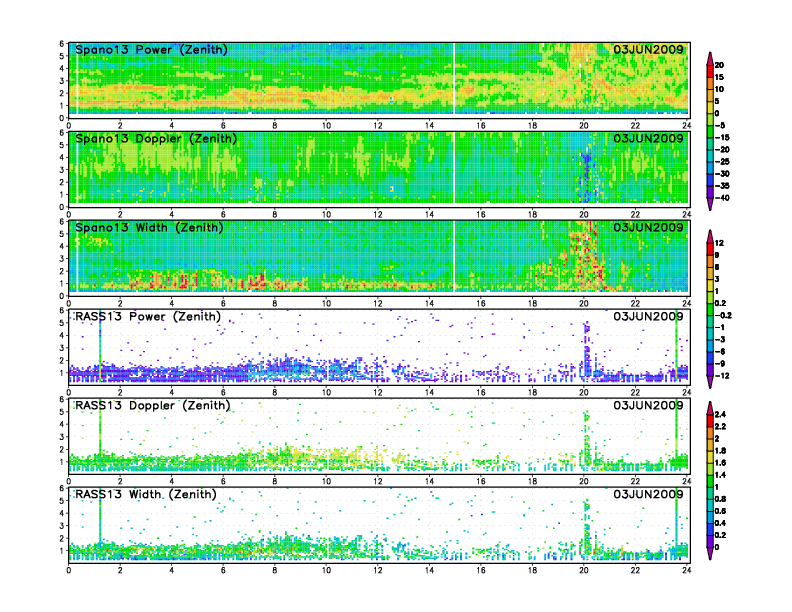Click the 'Spano13 Power (Zenith)' panel title
The height and width of the screenshot is (612, 792).
point(152,49)
